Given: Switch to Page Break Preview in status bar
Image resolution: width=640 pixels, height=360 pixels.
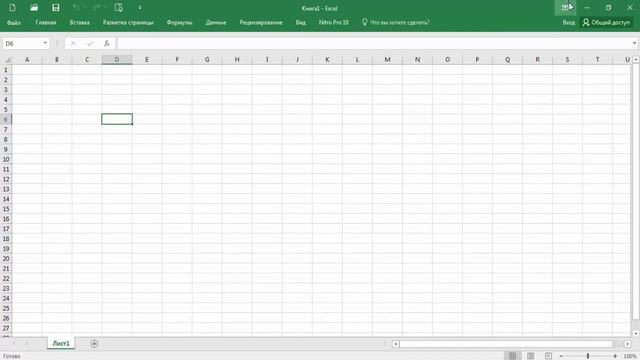Looking at the screenshot, I should (548, 356).
